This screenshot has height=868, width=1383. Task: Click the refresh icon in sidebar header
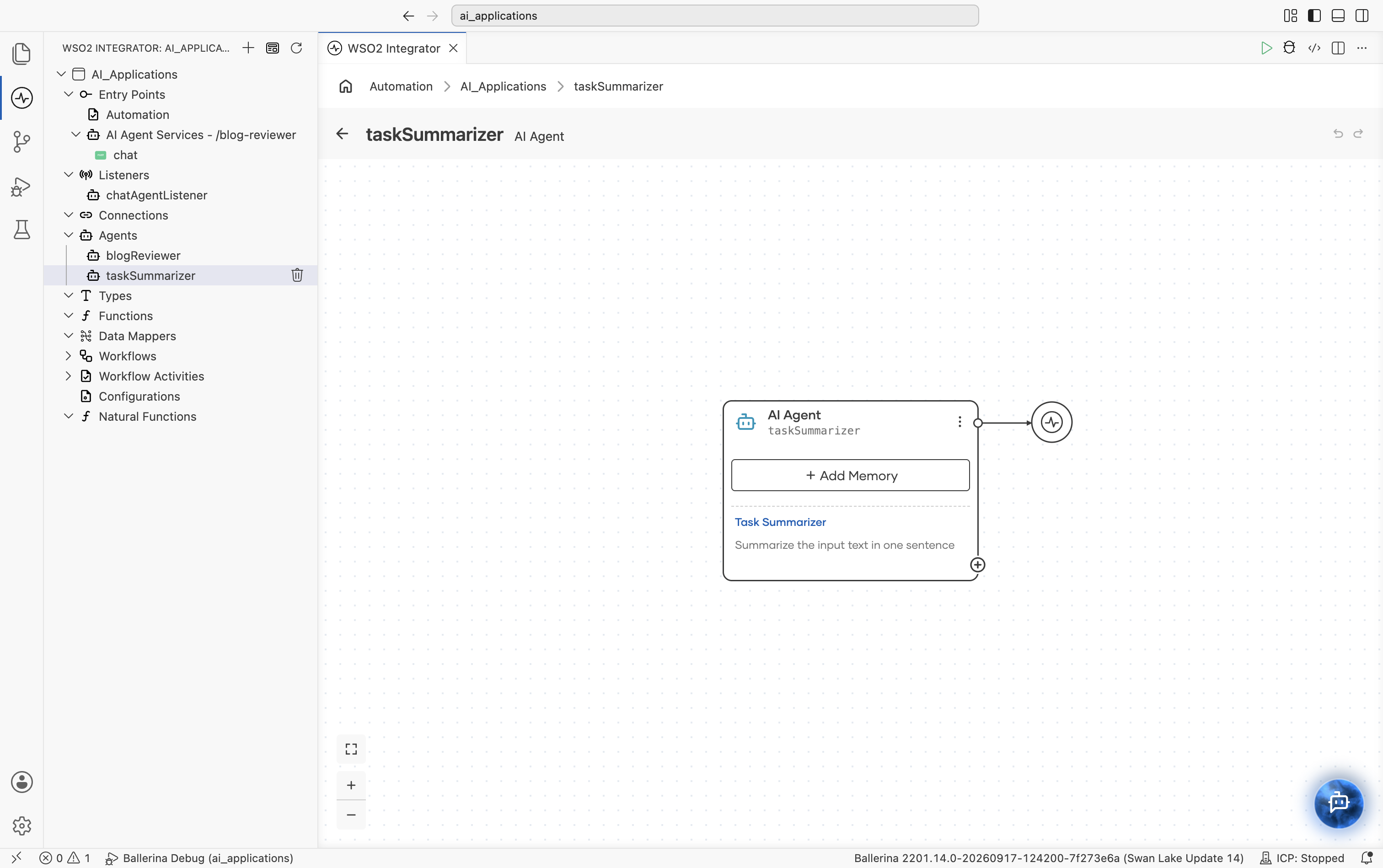296,48
